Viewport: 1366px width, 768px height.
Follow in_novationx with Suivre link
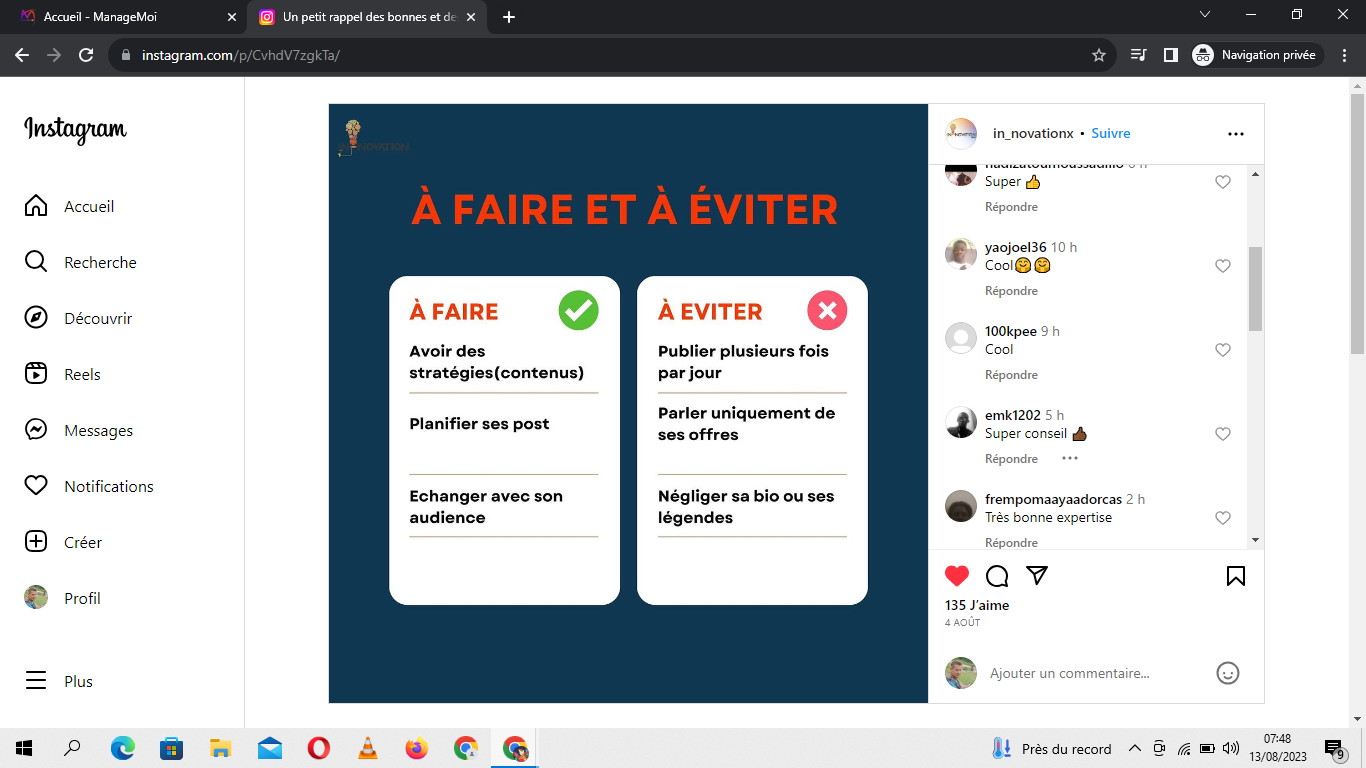1110,134
